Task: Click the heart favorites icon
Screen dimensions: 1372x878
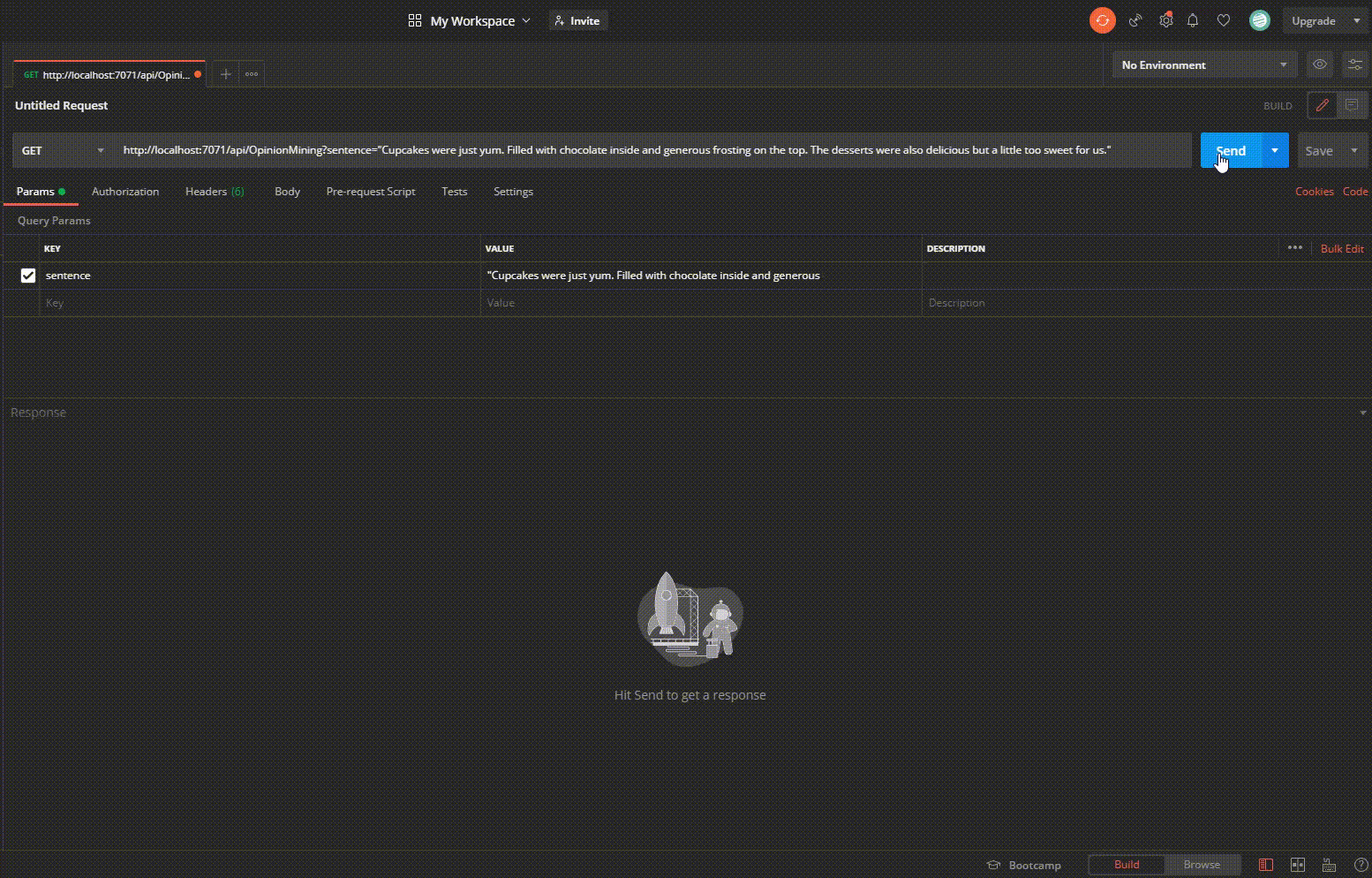Action: click(x=1223, y=20)
